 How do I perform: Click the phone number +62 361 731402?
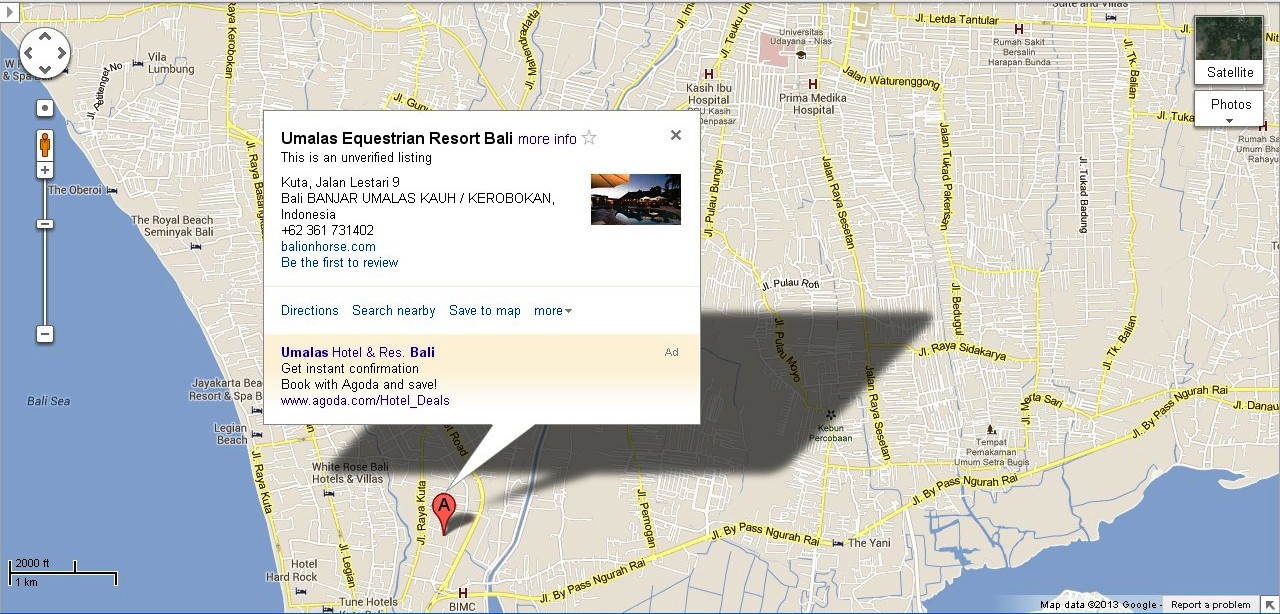(x=327, y=231)
